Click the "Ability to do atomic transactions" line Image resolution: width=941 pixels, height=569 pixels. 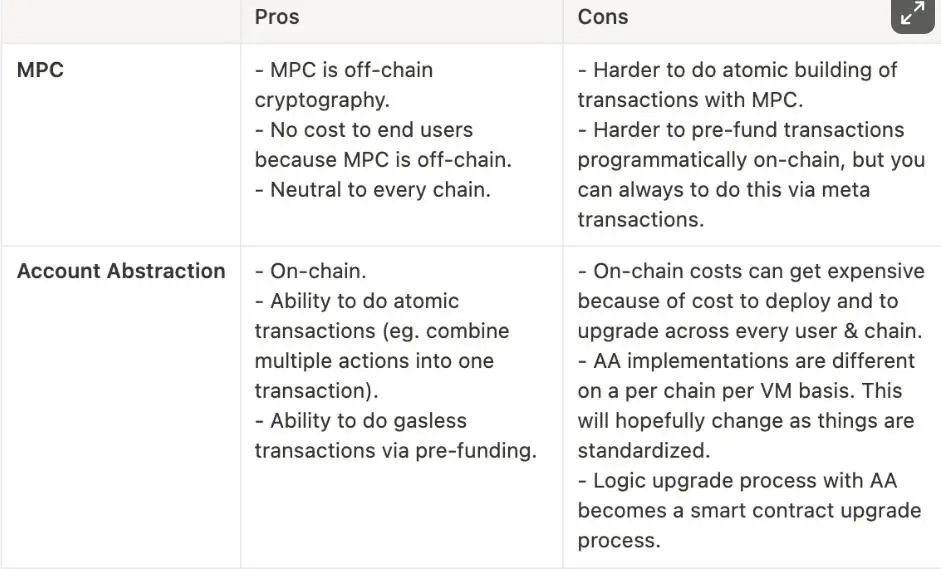coord(356,301)
